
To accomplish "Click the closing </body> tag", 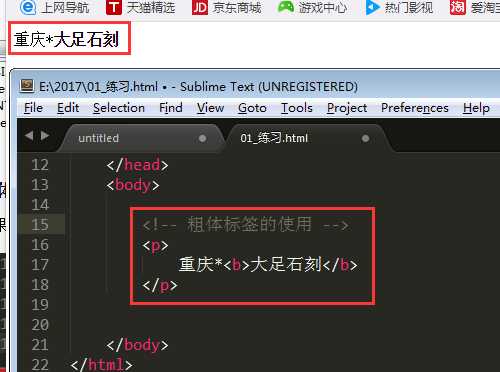I will point(137,345).
